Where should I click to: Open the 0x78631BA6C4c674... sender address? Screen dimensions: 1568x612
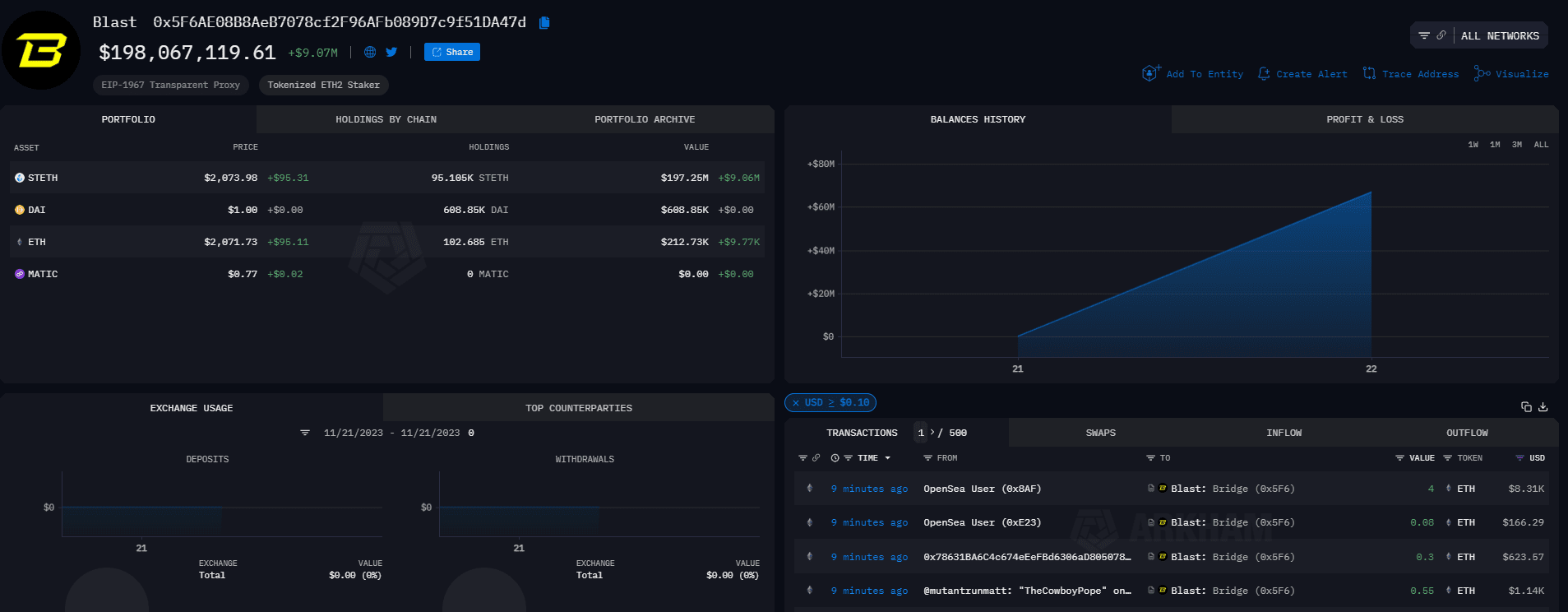(1027, 557)
